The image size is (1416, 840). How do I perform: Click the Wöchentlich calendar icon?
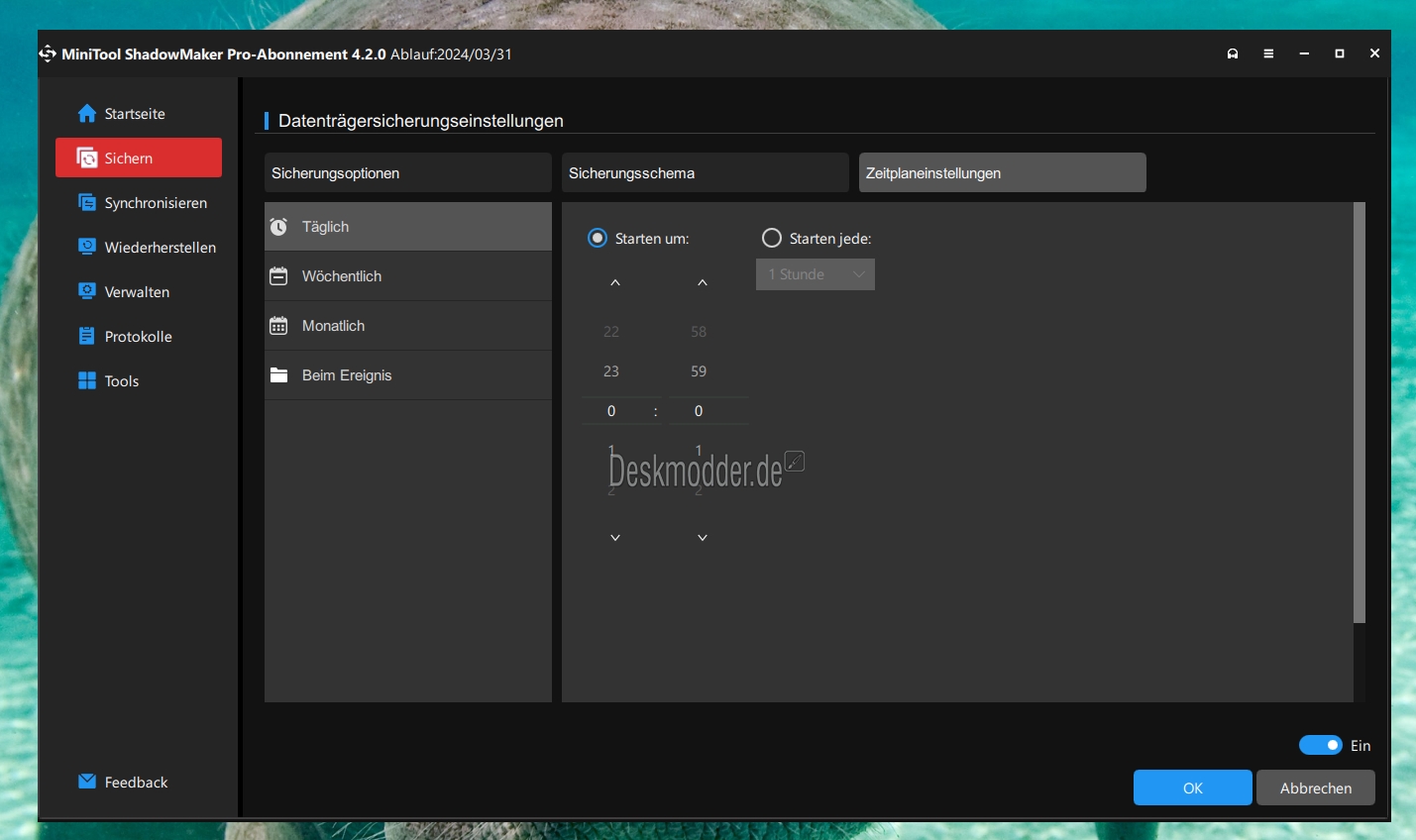279,276
